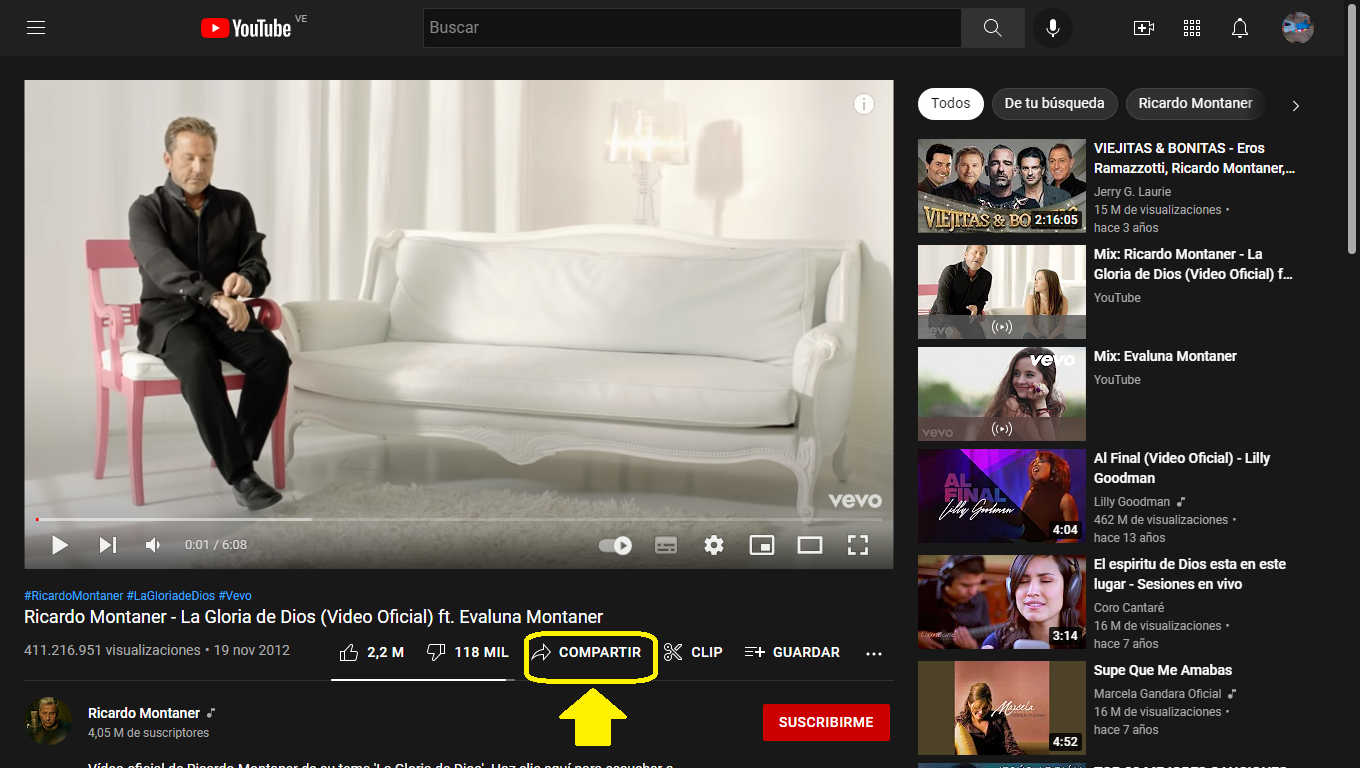Viewport: 1360px width, 768px height.
Task: Open the notifications bell
Action: (x=1240, y=28)
